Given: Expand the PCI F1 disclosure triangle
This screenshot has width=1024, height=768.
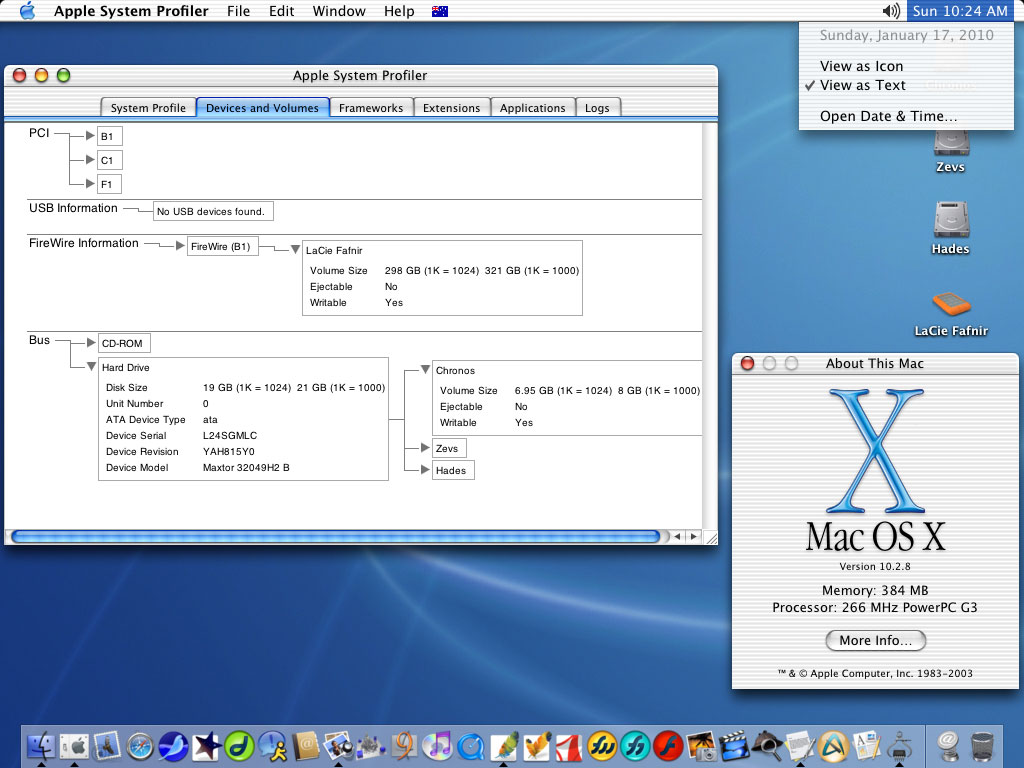Looking at the screenshot, I should coord(90,184).
